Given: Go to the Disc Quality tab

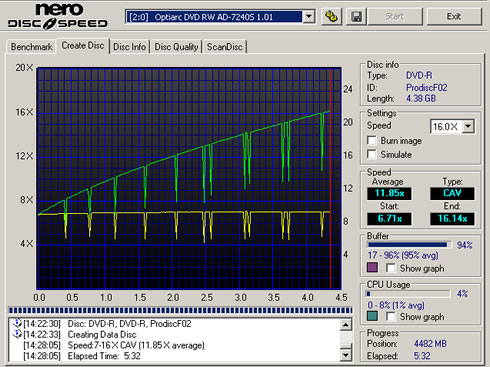Looking at the screenshot, I should (176, 47).
